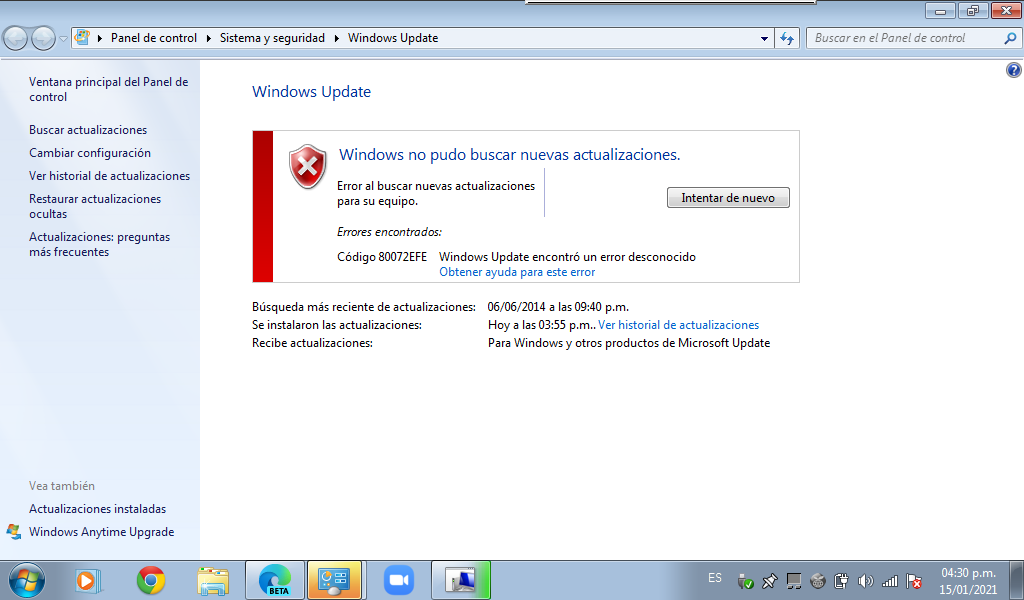
Task: Restore down the Windows Update window
Action: (x=973, y=10)
